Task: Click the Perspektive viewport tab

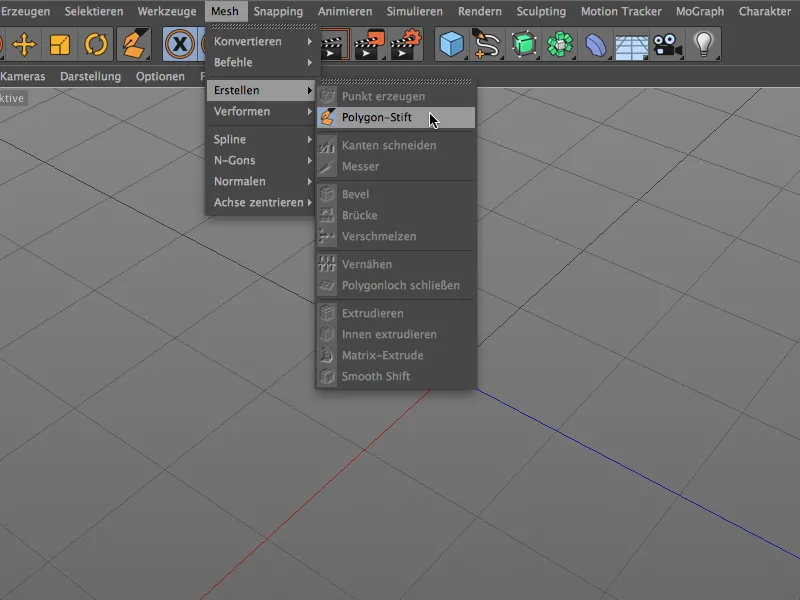Action: point(15,97)
